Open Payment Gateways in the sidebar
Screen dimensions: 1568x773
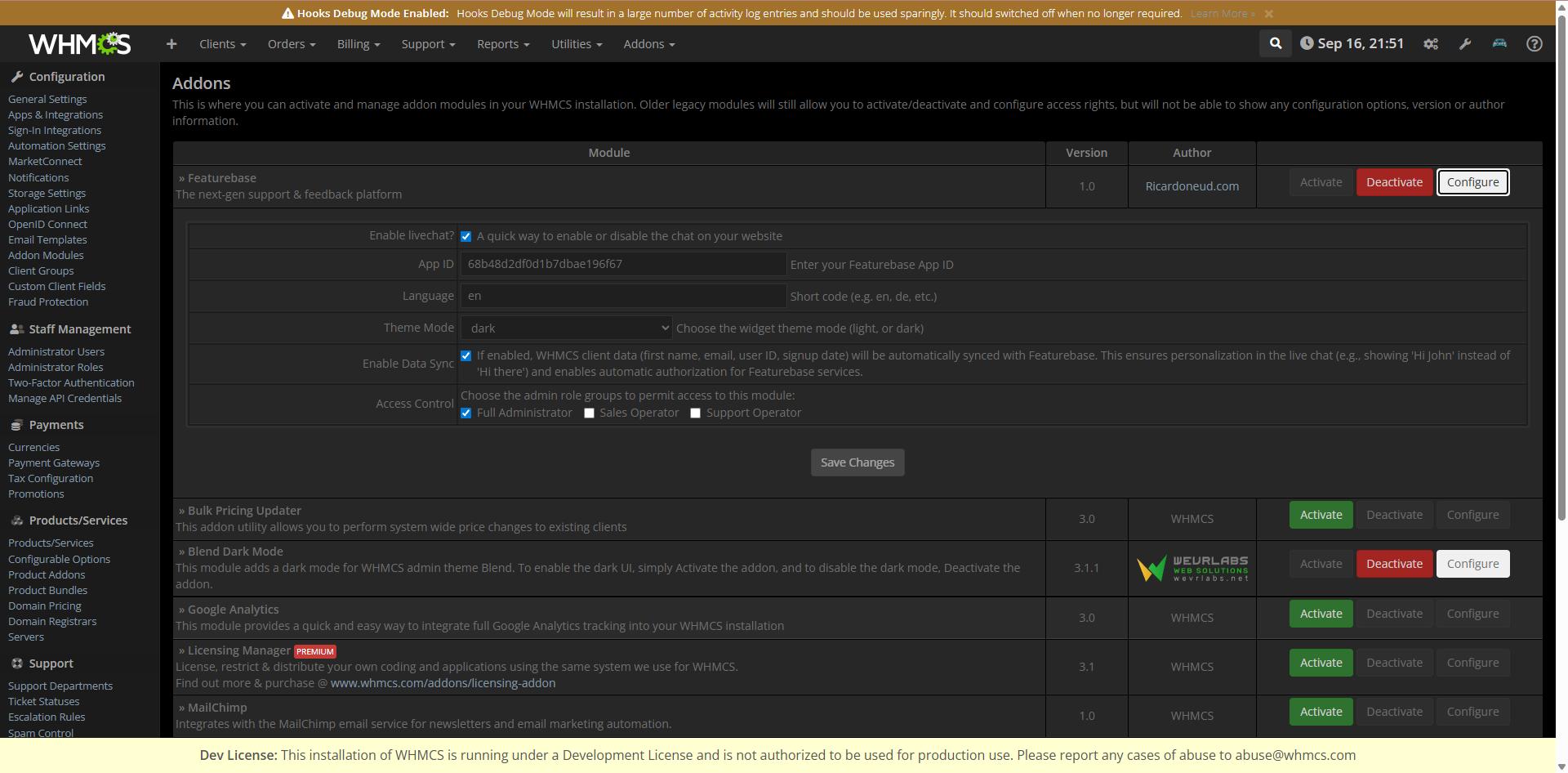pos(54,463)
